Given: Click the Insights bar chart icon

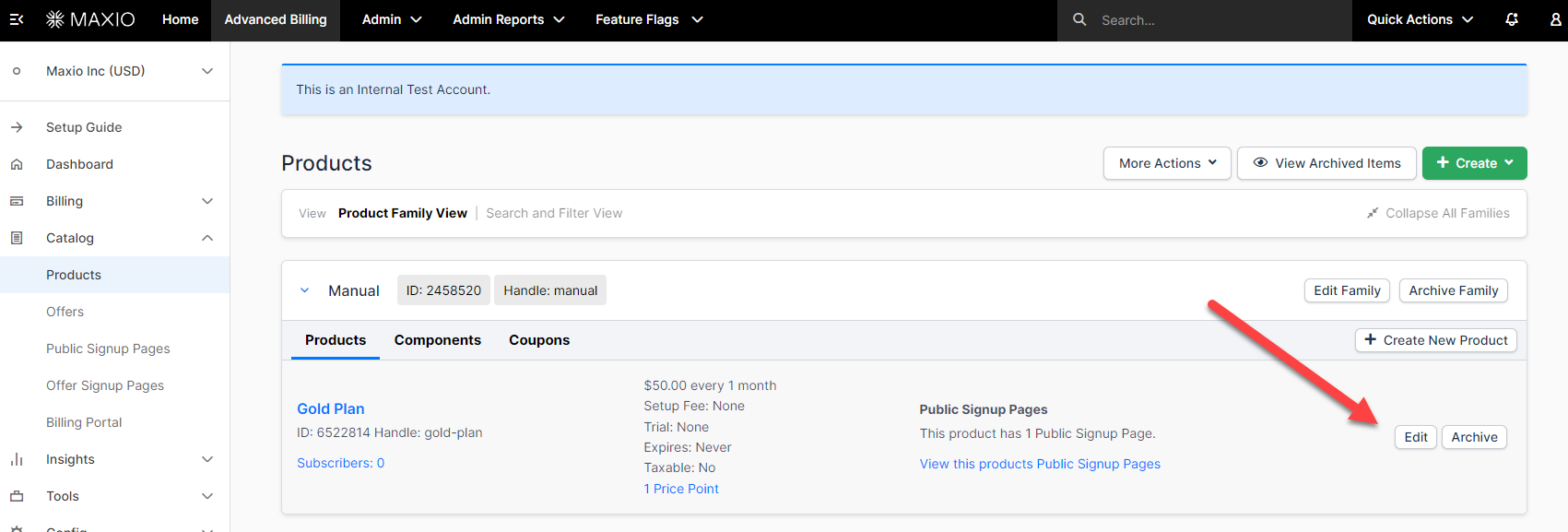Looking at the screenshot, I should click(17, 459).
